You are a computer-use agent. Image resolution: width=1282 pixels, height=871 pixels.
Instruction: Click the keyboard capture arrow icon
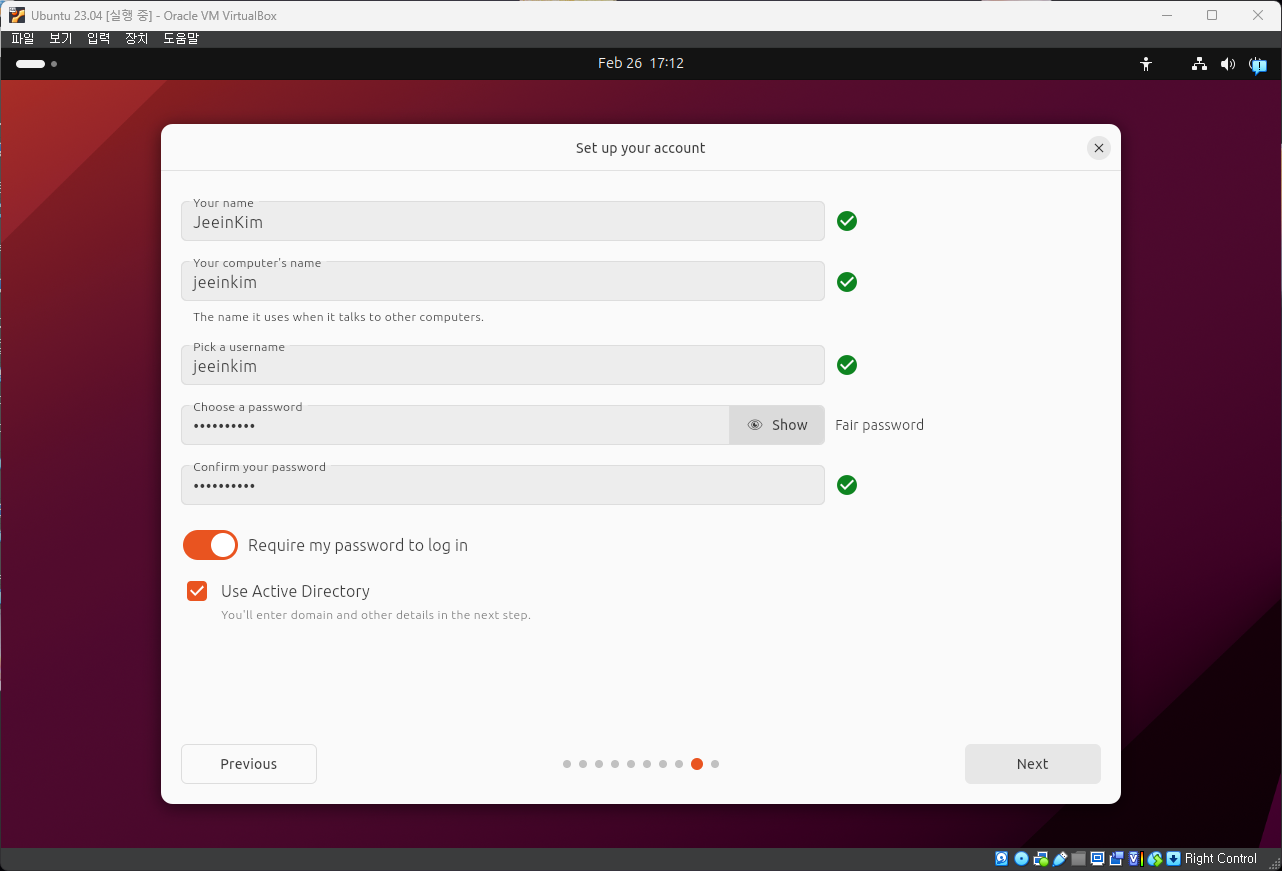[1173, 859]
